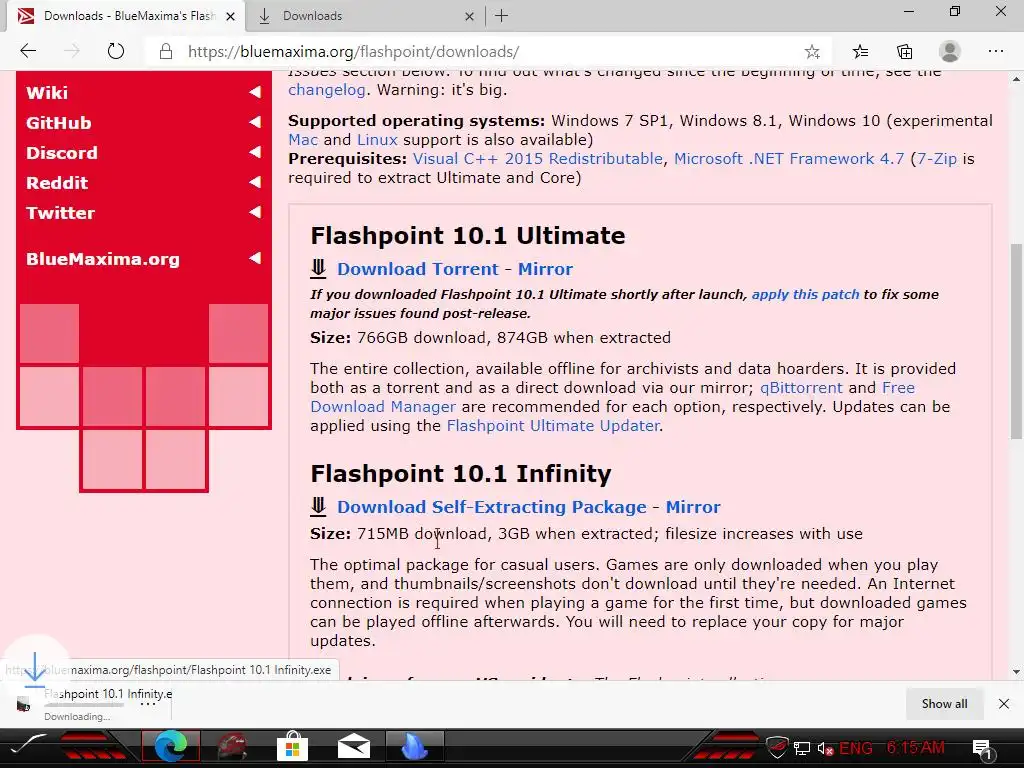
Task: Switch to the Downloads tab
Action: [x=366, y=16]
